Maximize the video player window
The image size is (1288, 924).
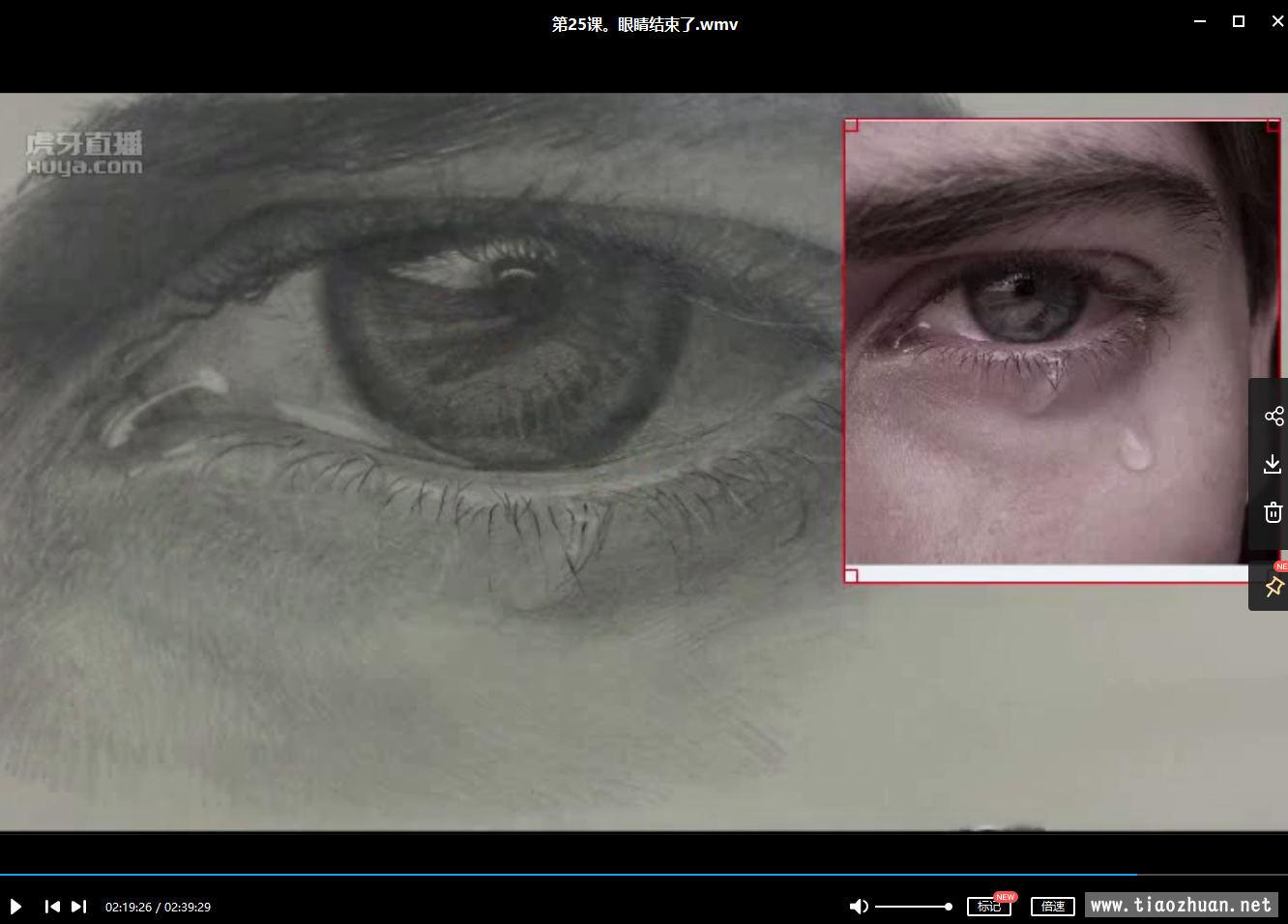pyautogui.click(x=1238, y=21)
